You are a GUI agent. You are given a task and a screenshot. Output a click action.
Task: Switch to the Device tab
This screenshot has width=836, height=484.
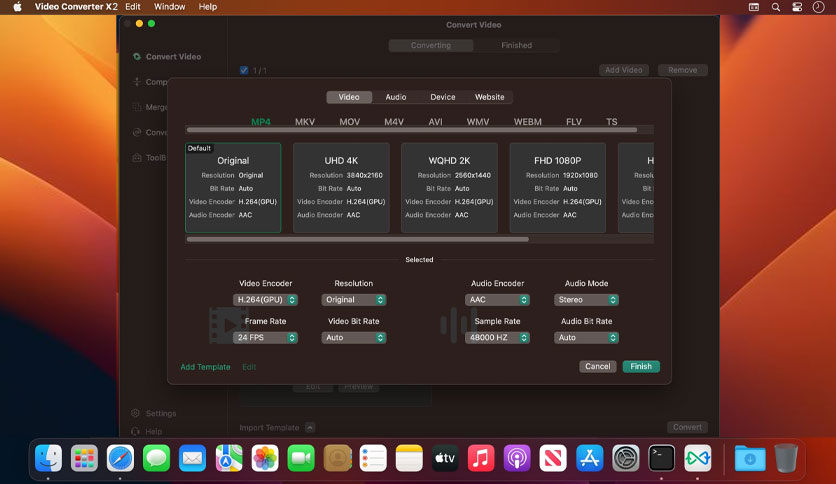[443, 97]
